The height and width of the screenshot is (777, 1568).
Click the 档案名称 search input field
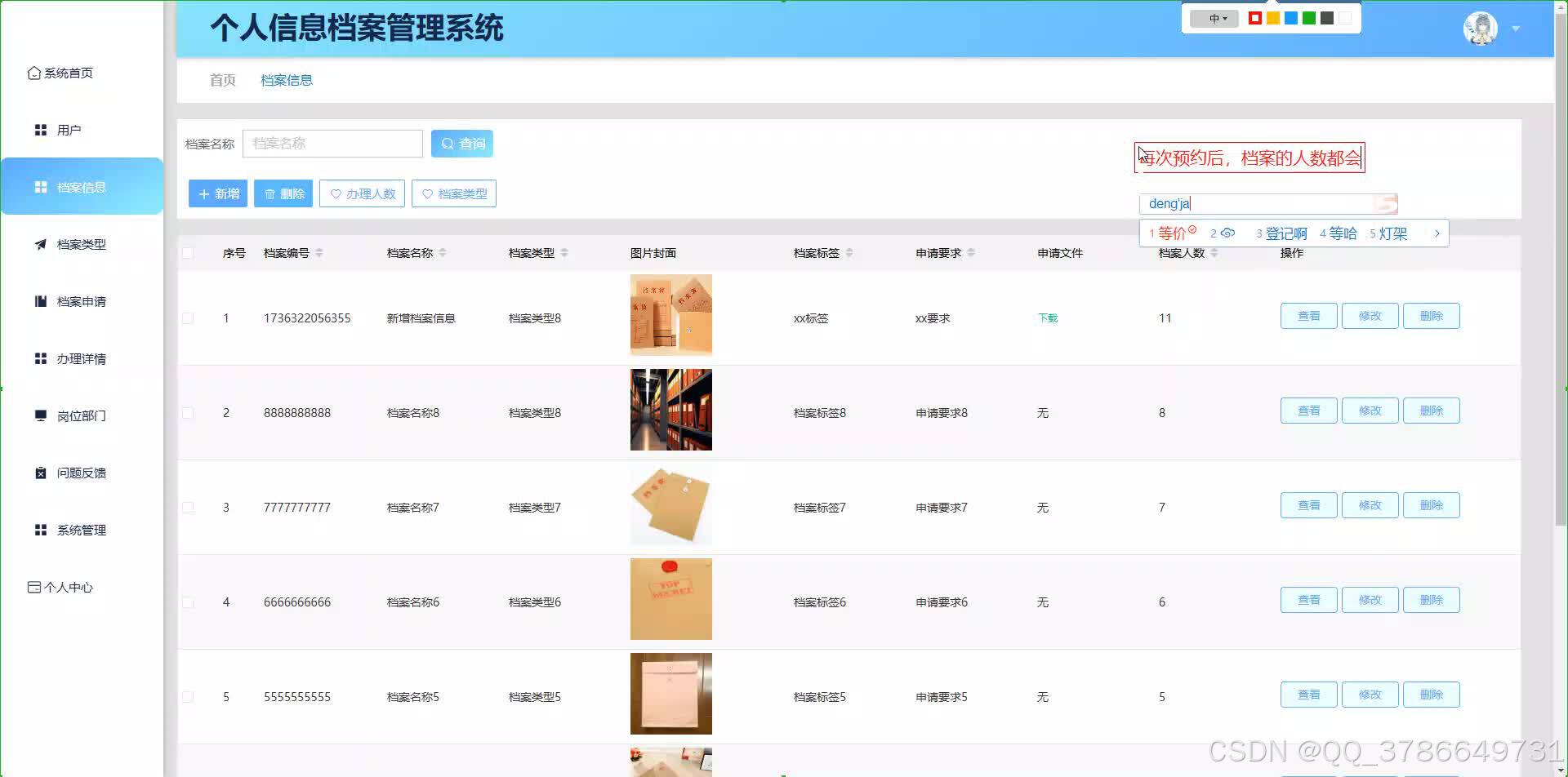[x=332, y=143]
